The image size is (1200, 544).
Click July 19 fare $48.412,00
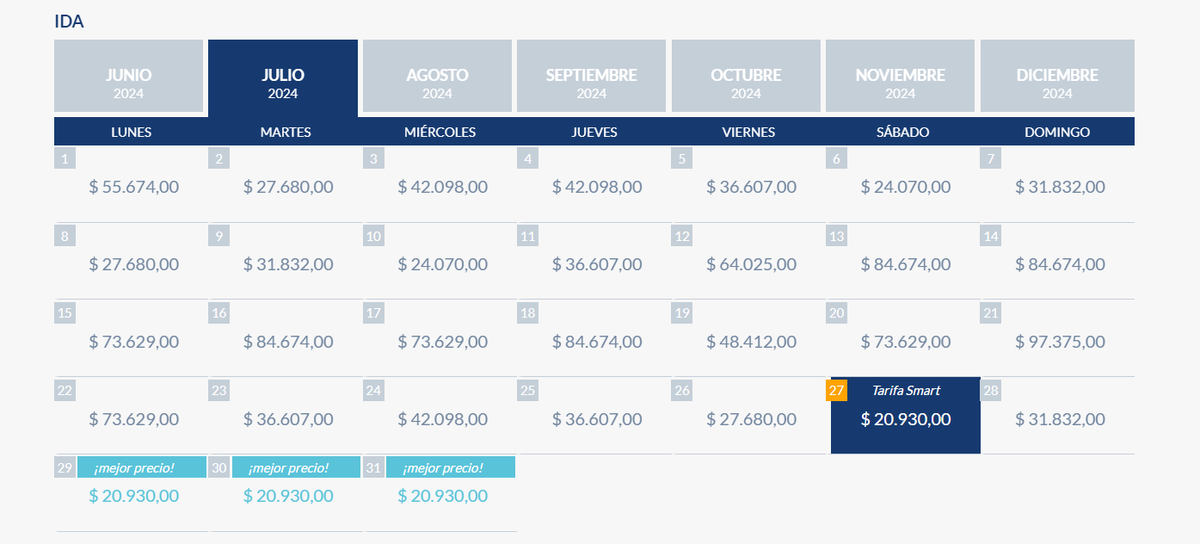click(x=751, y=341)
